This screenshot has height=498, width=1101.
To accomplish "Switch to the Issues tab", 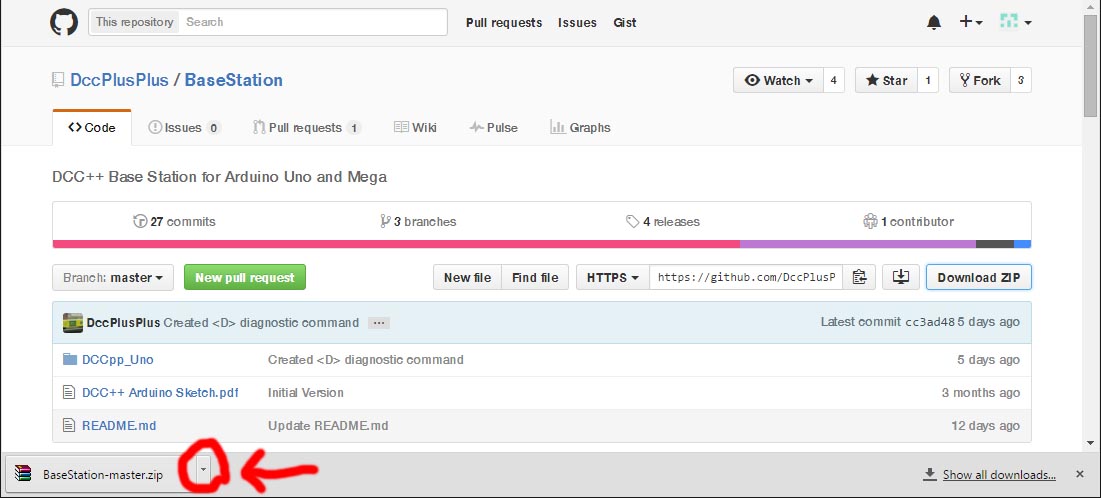I will coord(185,128).
